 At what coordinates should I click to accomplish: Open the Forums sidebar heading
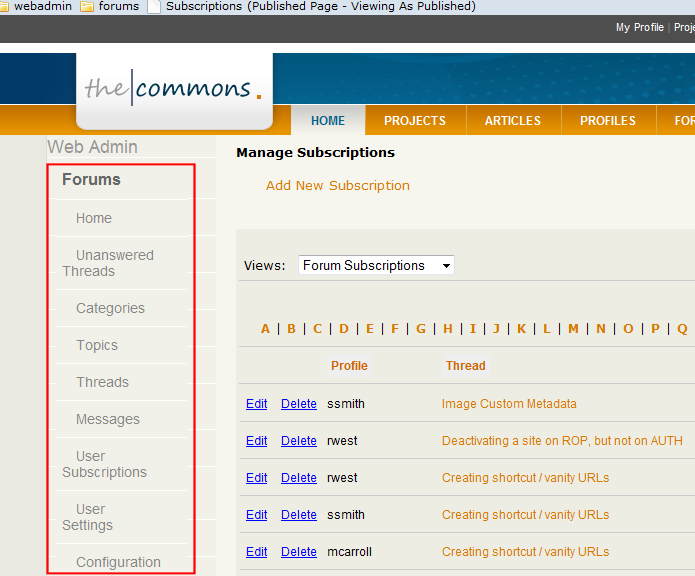(91, 179)
